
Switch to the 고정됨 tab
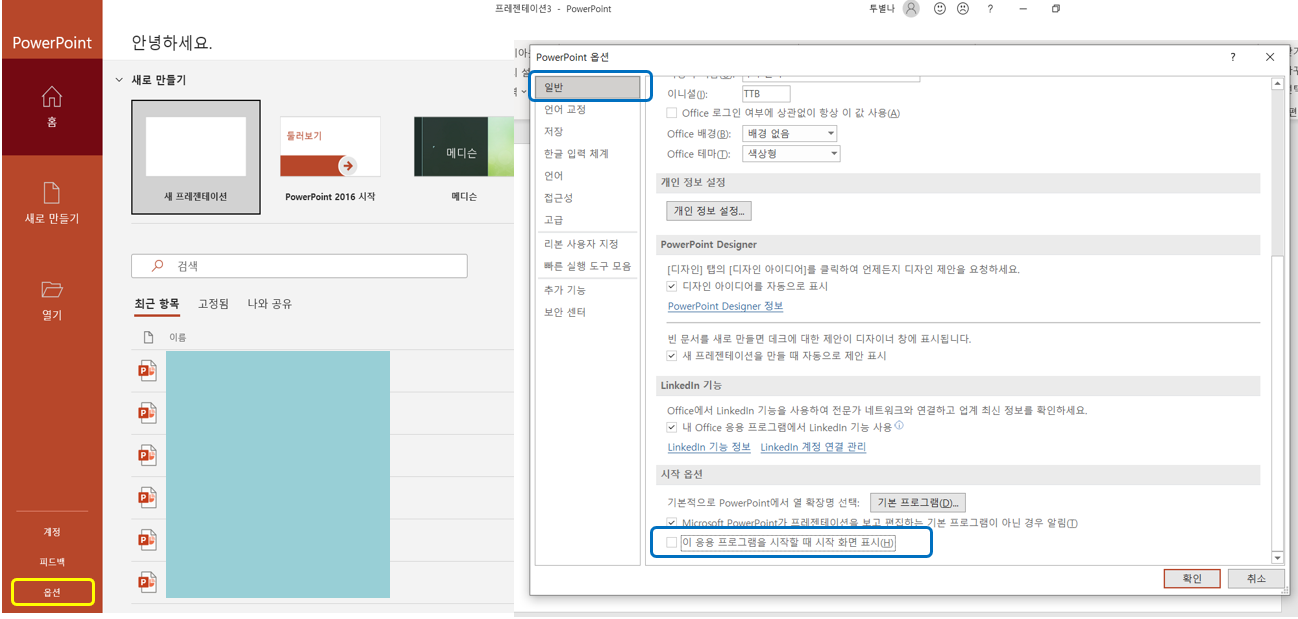[x=213, y=303]
